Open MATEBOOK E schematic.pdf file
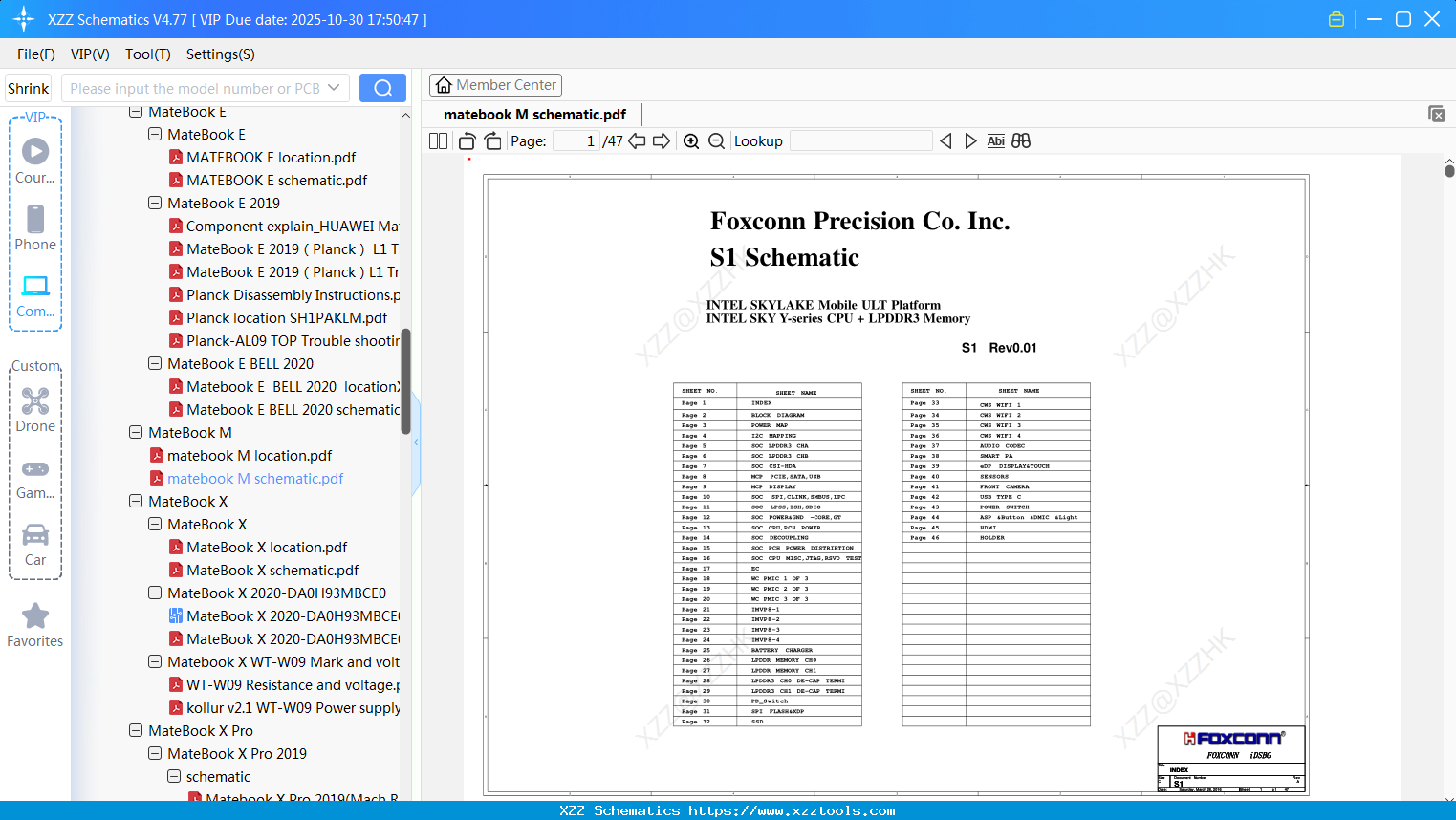Screen dimensions: 1456x820 [276, 181]
